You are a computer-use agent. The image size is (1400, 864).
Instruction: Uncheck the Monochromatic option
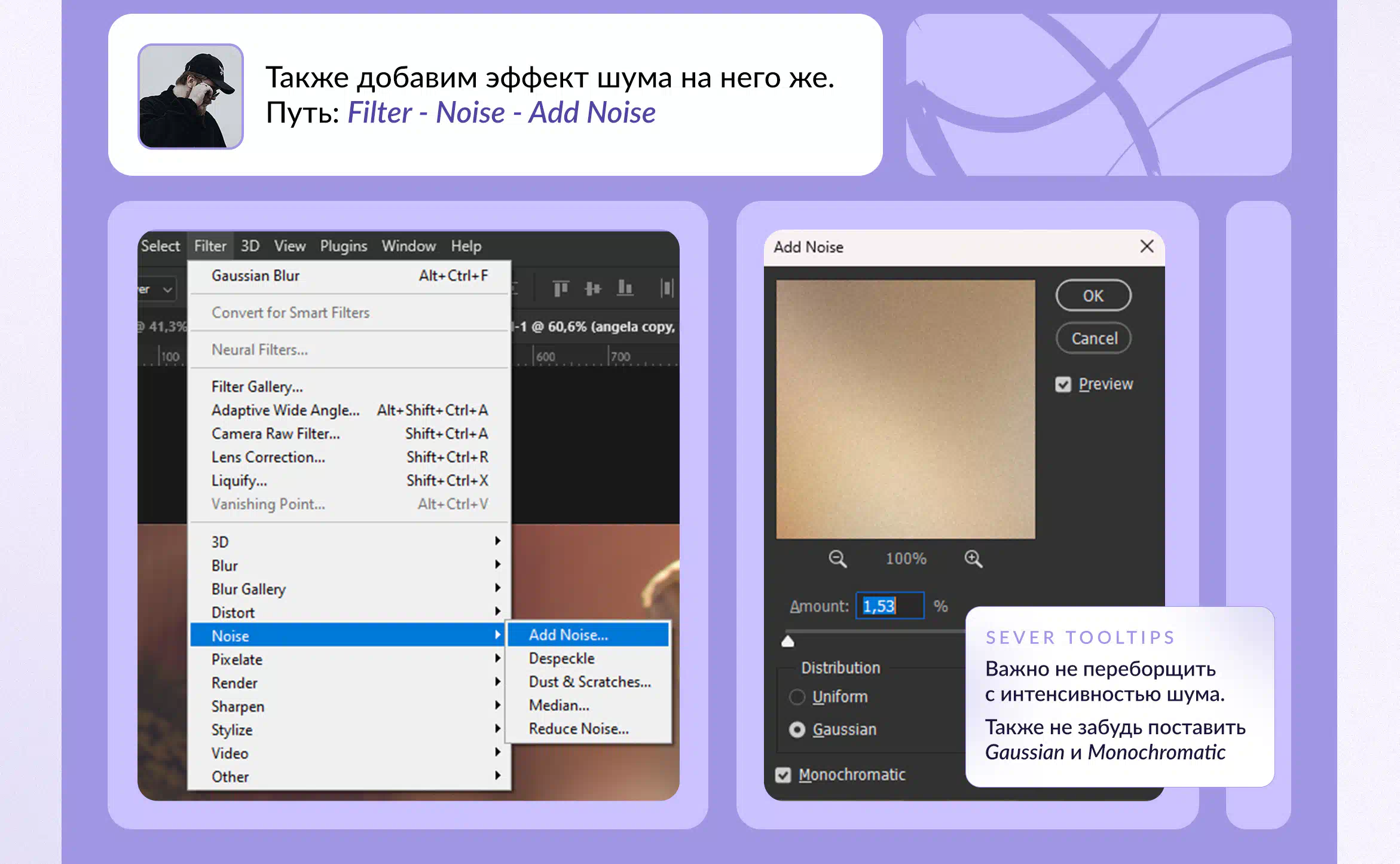[x=783, y=775]
